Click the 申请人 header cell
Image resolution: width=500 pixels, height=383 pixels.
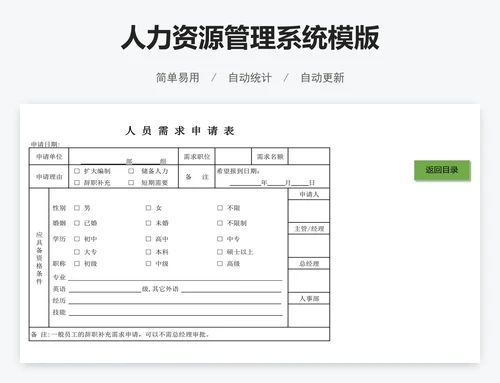[x=309, y=194]
